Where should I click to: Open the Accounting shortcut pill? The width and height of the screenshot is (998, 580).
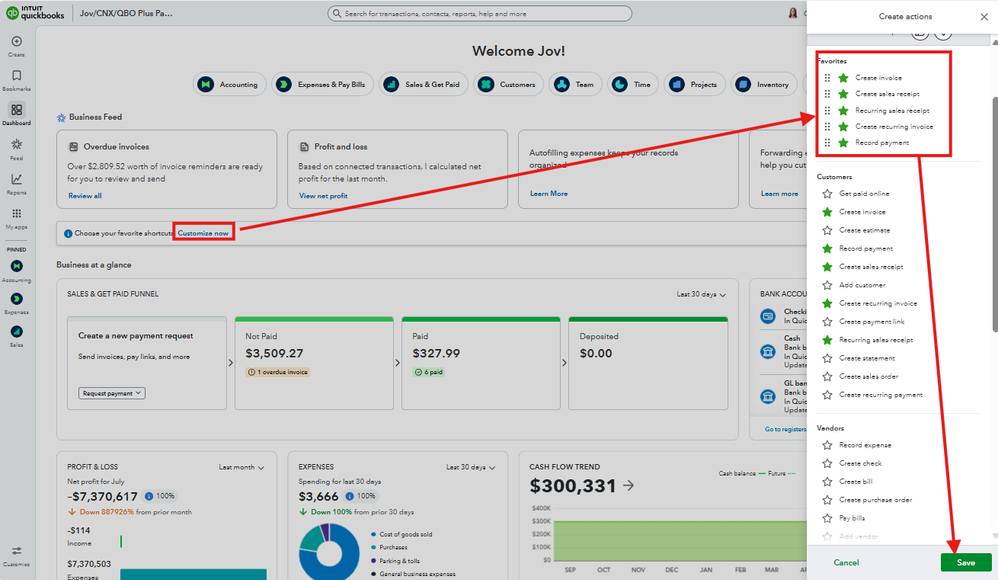coord(229,84)
